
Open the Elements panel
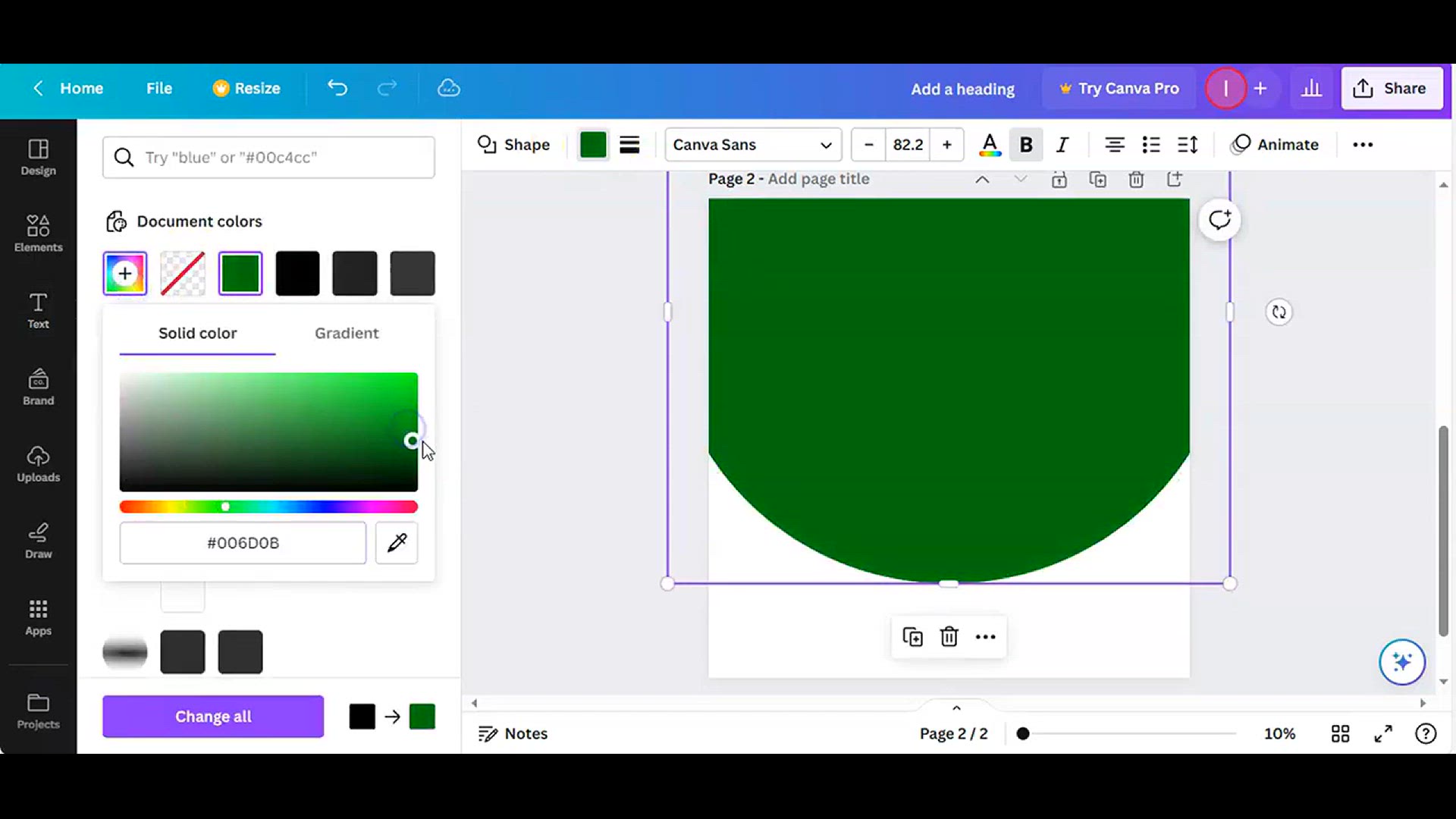(38, 234)
